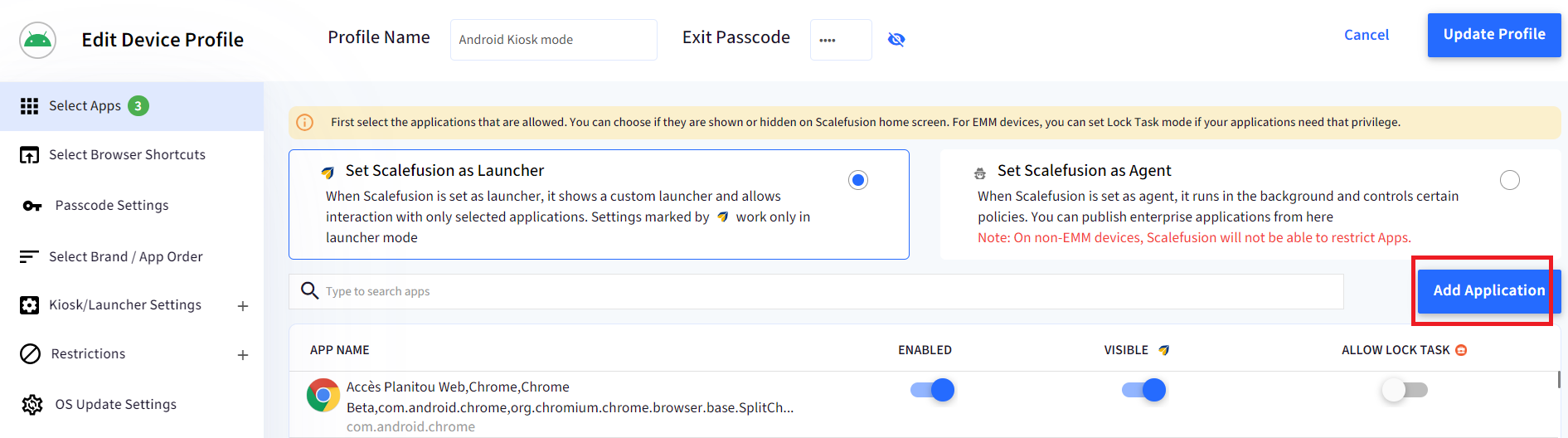Click the APP NAME column header

(x=340, y=350)
